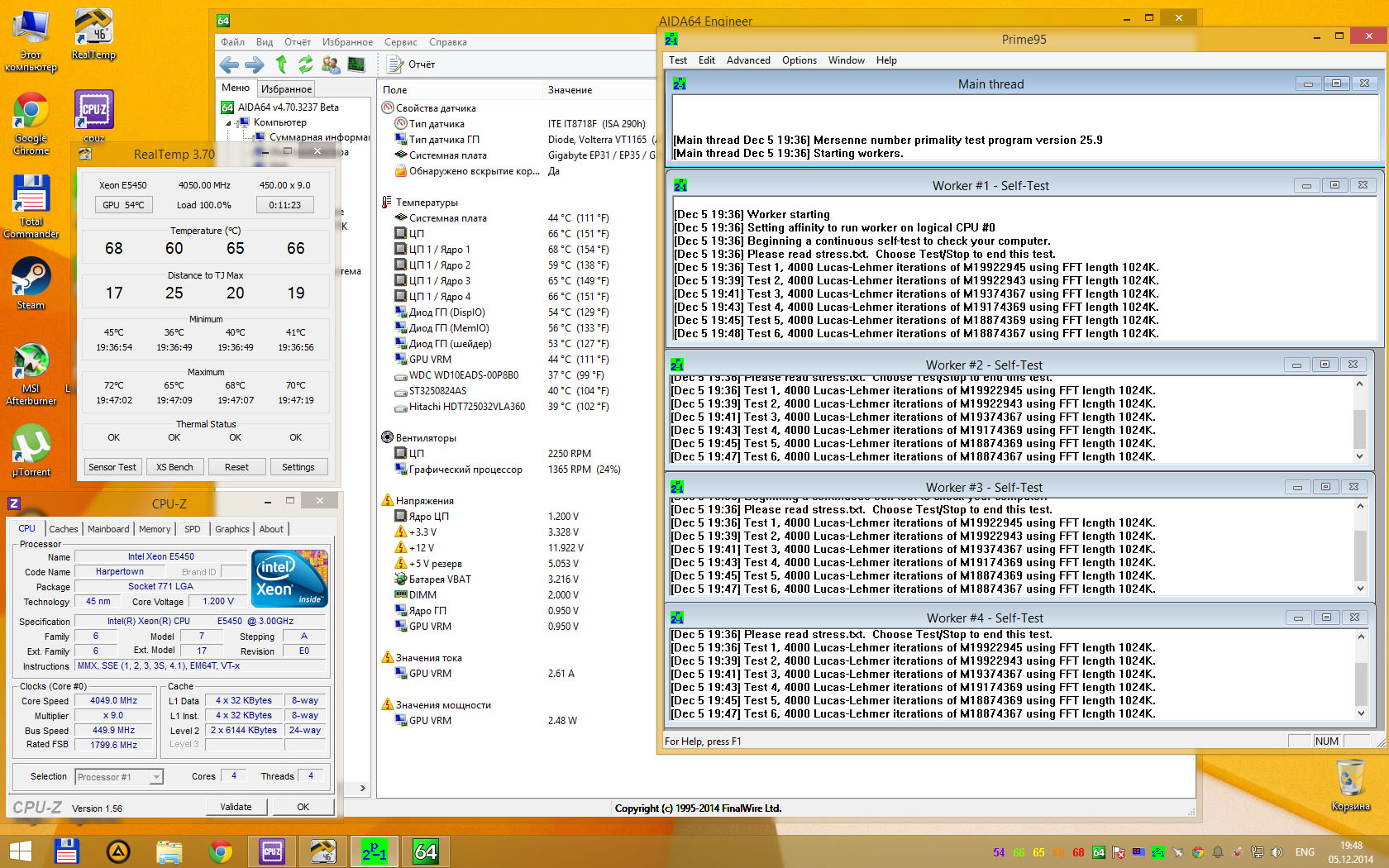Open the Файл menu in AIDA64

click(232, 42)
